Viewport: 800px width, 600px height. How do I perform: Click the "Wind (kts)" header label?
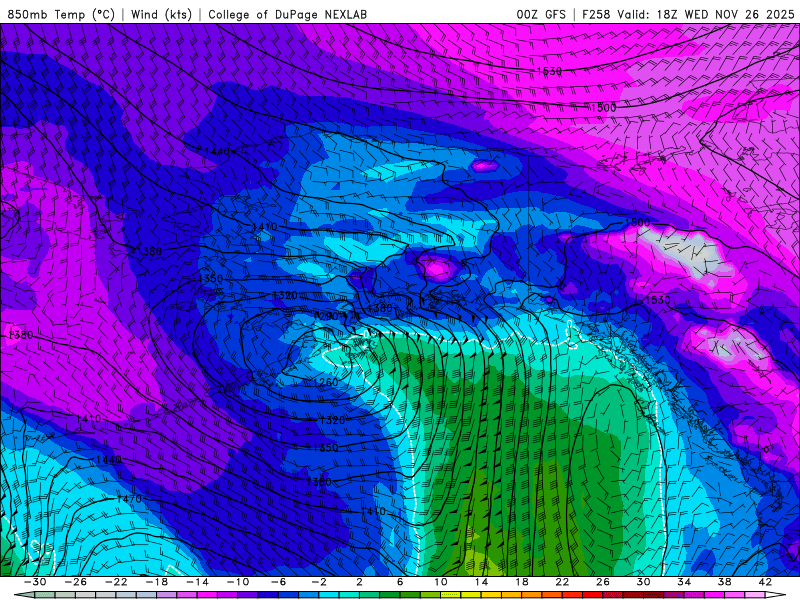point(161,14)
